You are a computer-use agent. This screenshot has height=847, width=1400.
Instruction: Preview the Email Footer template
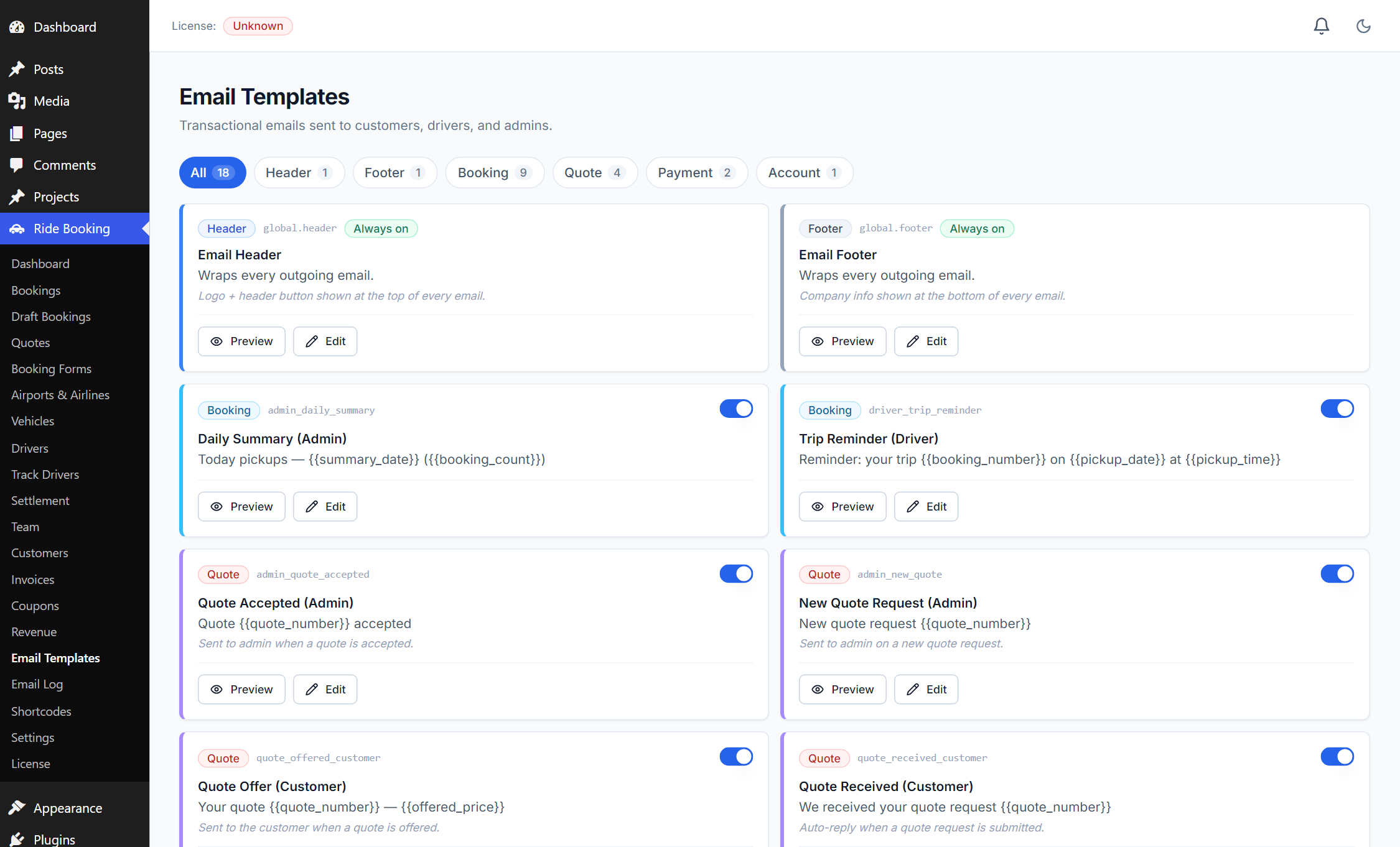click(x=842, y=341)
